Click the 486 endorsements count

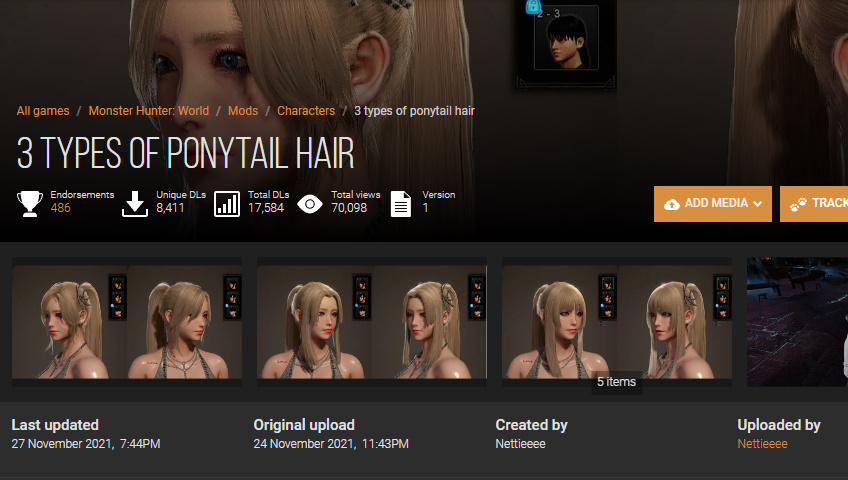click(61, 208)
